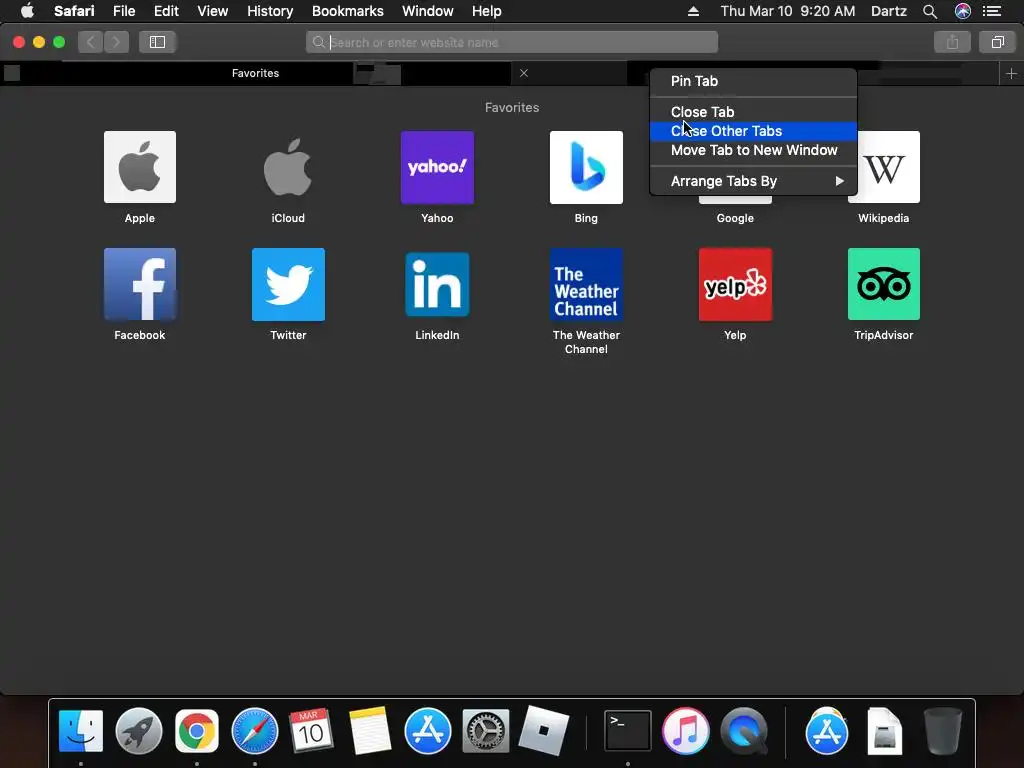Show the Safari sidebar
This screenshot has height=768, width=1024.
[157, 42]
